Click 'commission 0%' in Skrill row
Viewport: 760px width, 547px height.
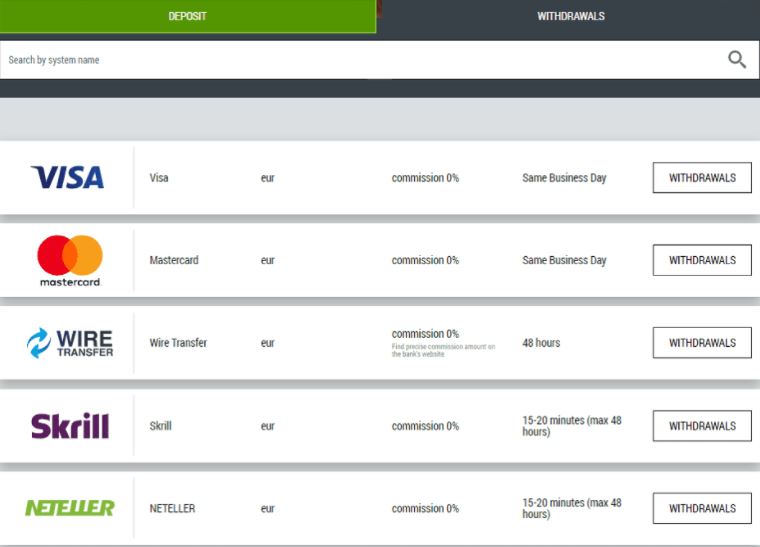[425, 426]
